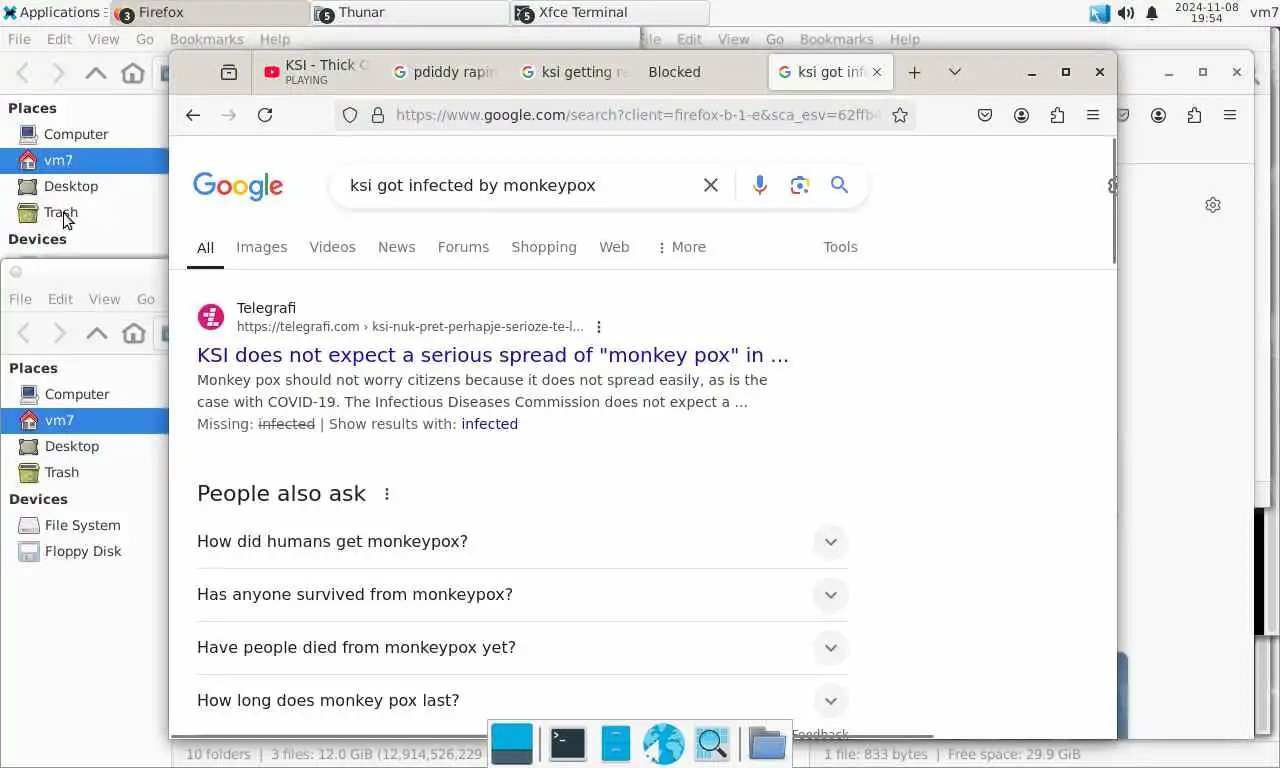1280x768 pixels.
Task: Click the Google search input field
Action: pyautogui.click(x=515, y=185)
